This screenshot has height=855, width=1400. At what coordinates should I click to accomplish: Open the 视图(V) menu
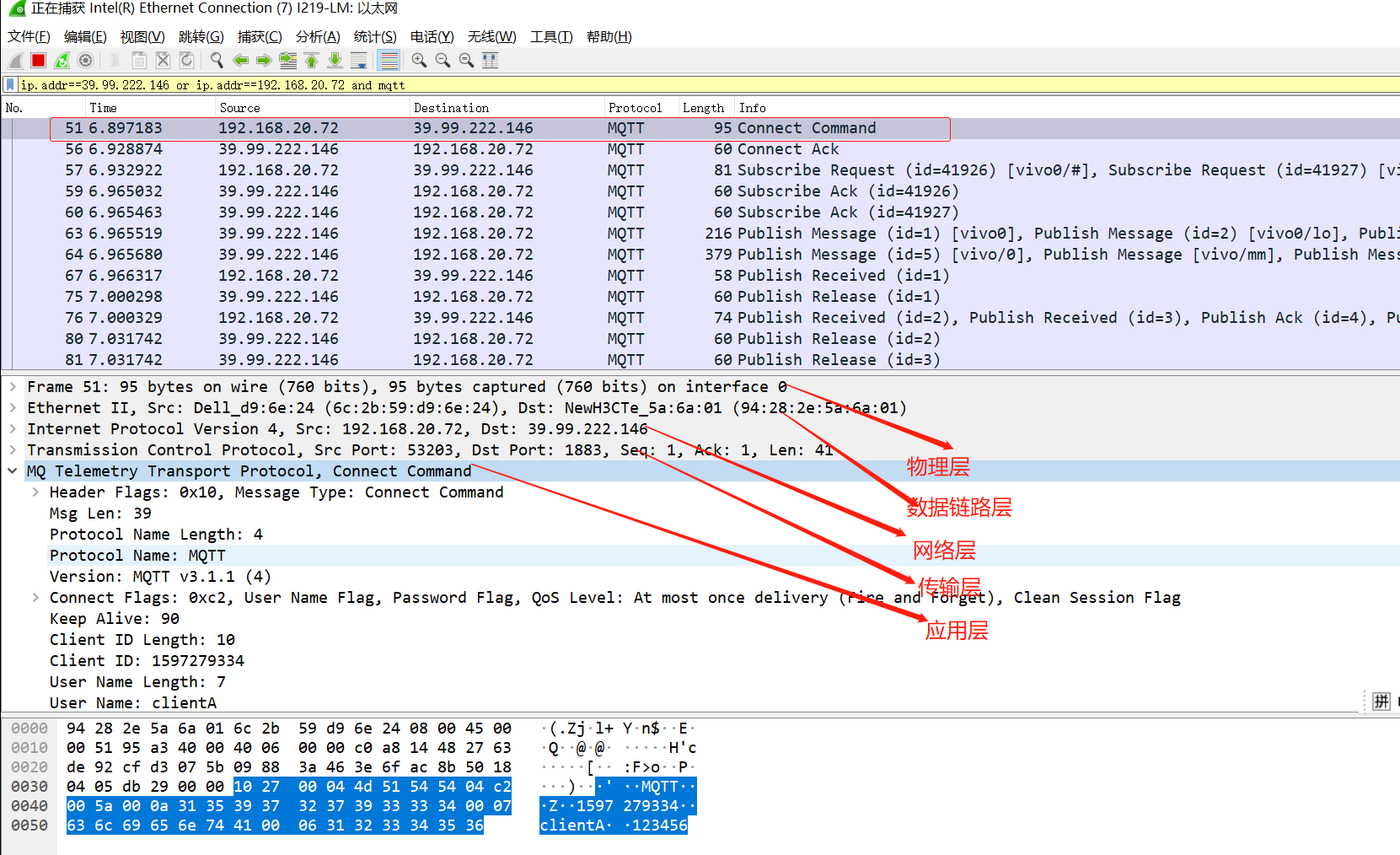pos(142,36)
